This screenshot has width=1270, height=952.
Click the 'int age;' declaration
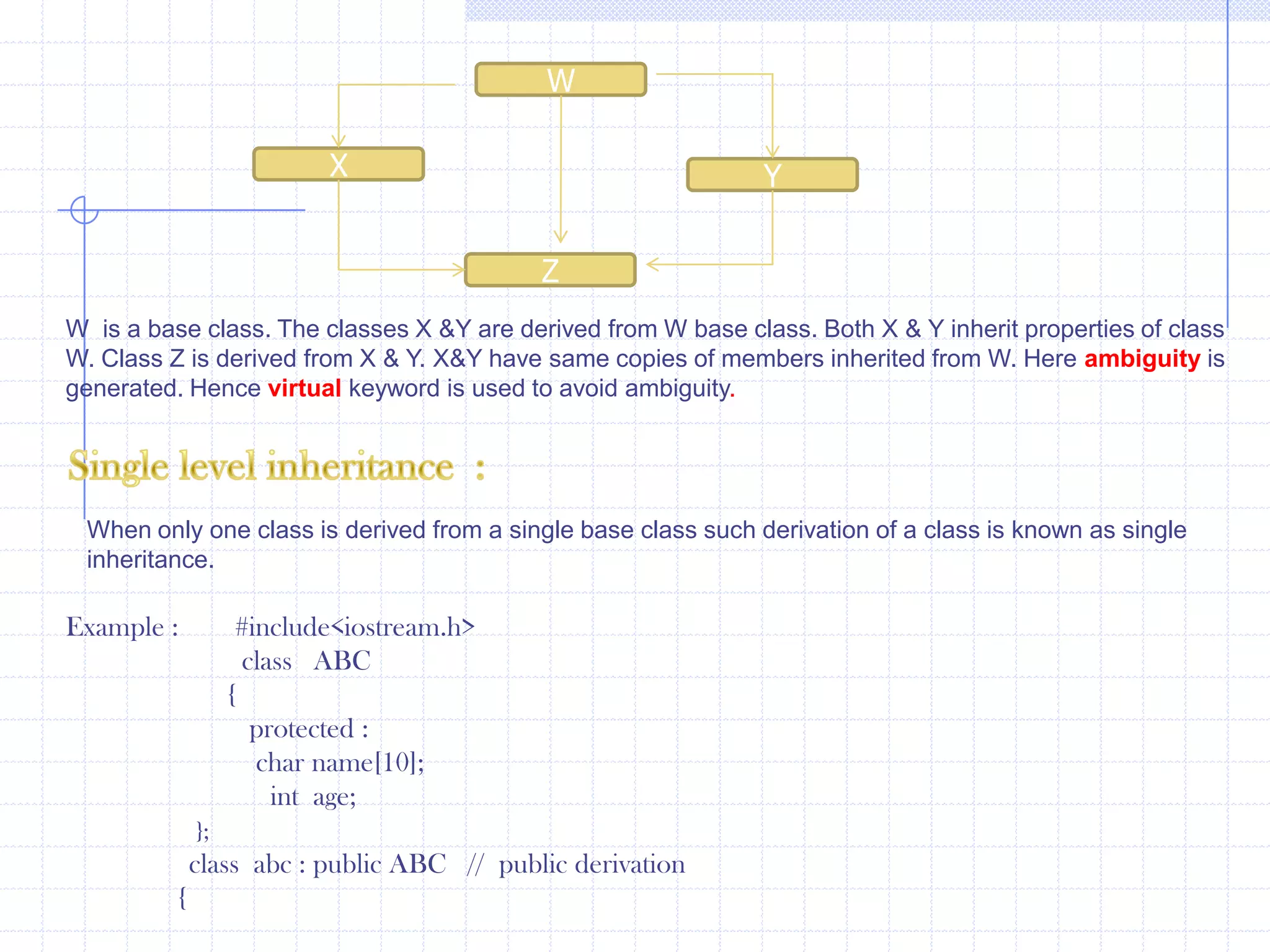(x=313, y=797)
